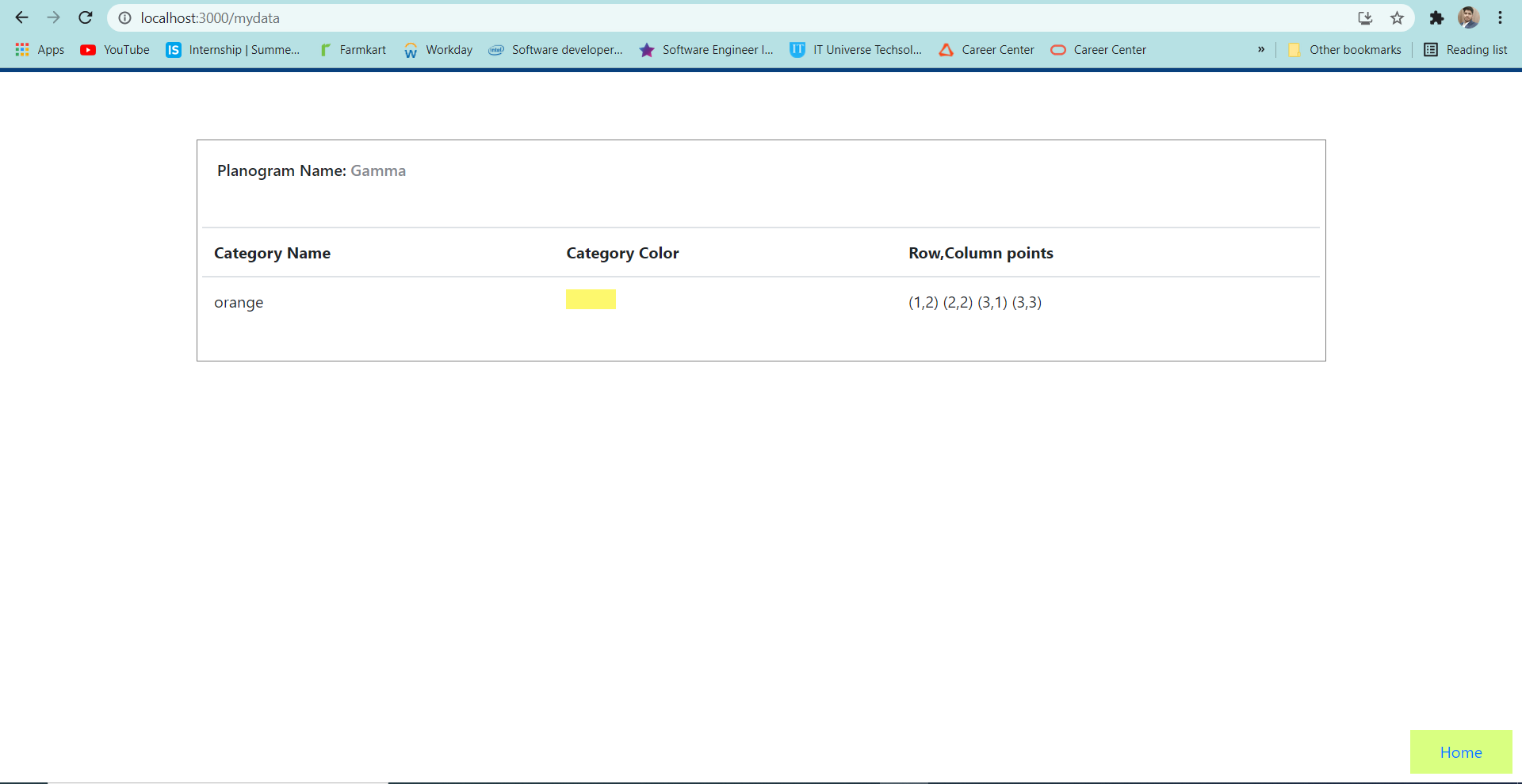
Task: Click the Category Color column header
Action: point(622,253)
